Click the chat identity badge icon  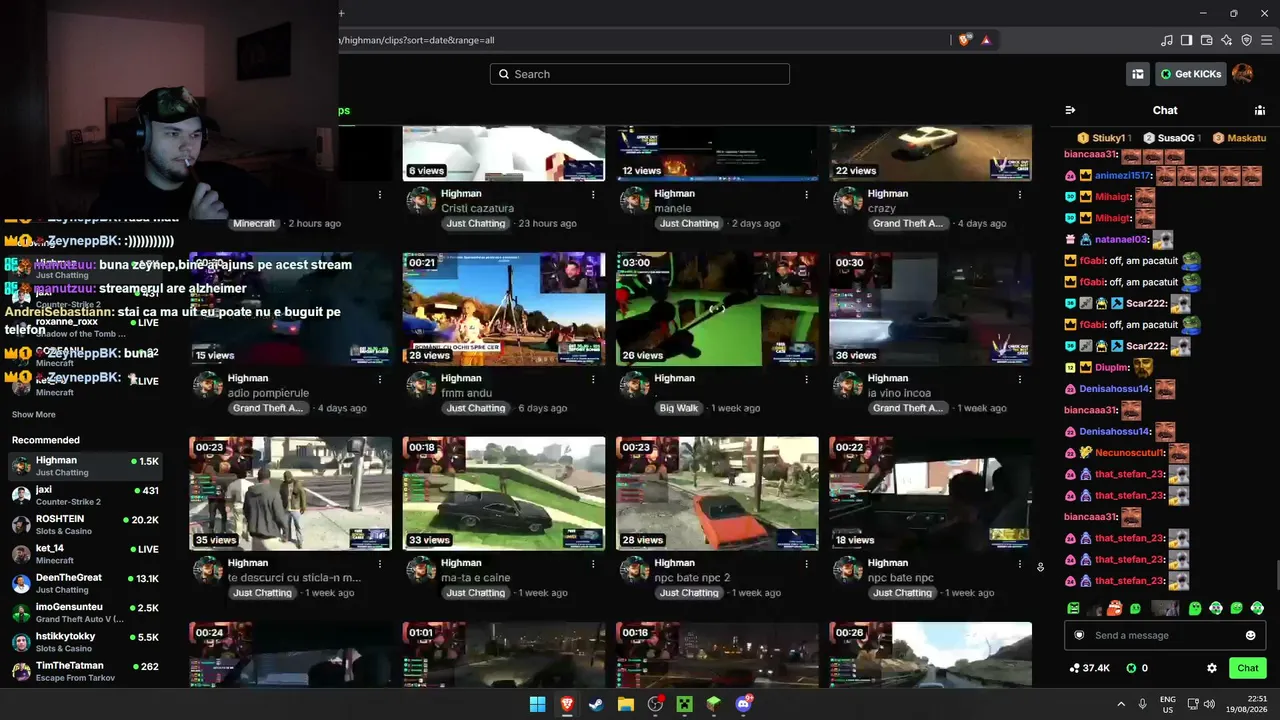pos(1079,635)
